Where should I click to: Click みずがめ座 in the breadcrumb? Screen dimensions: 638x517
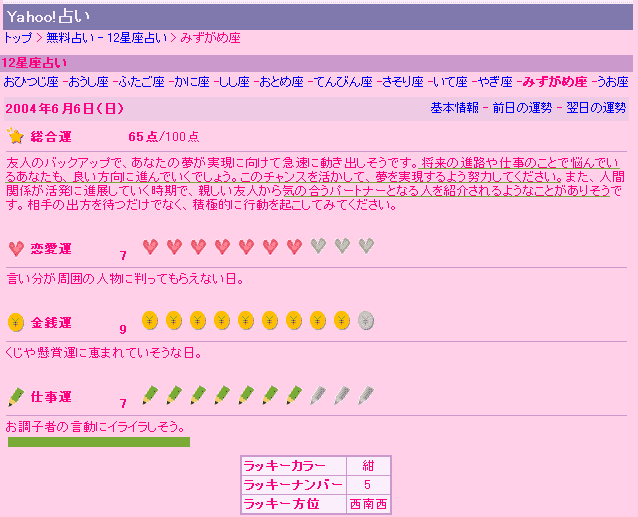[210, 38]
